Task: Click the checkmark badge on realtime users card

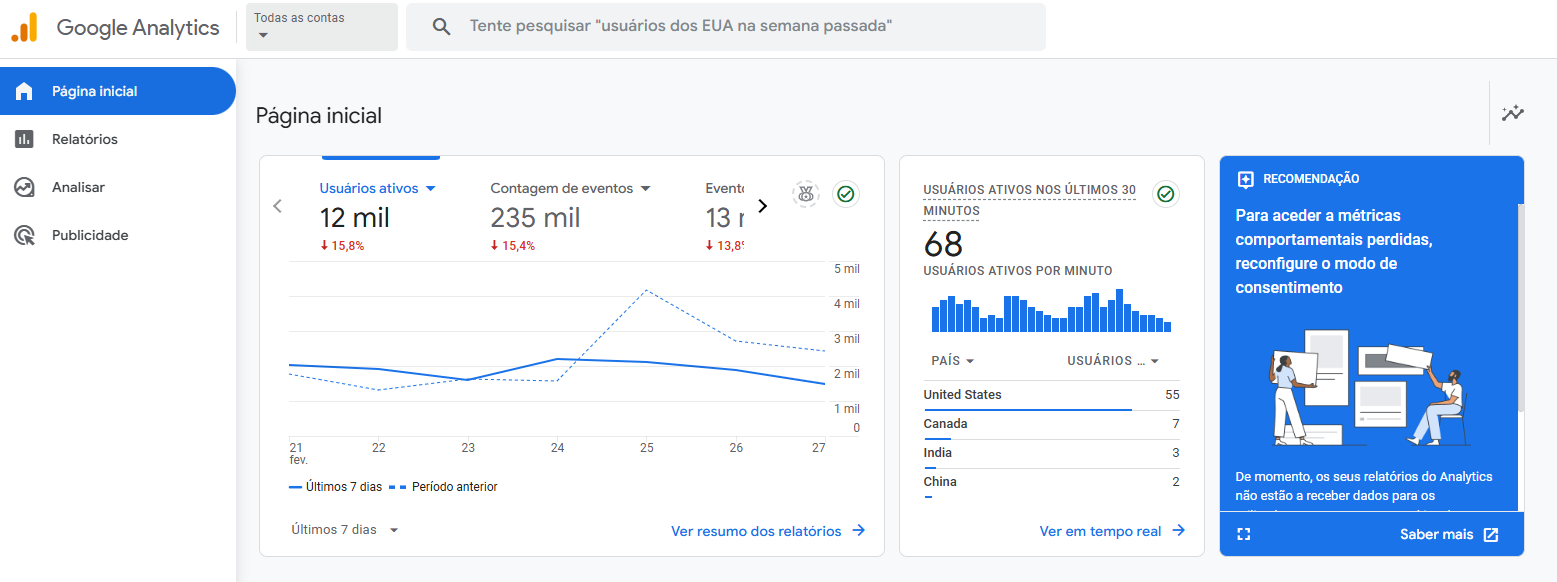Action: [x=1165, y=194]
